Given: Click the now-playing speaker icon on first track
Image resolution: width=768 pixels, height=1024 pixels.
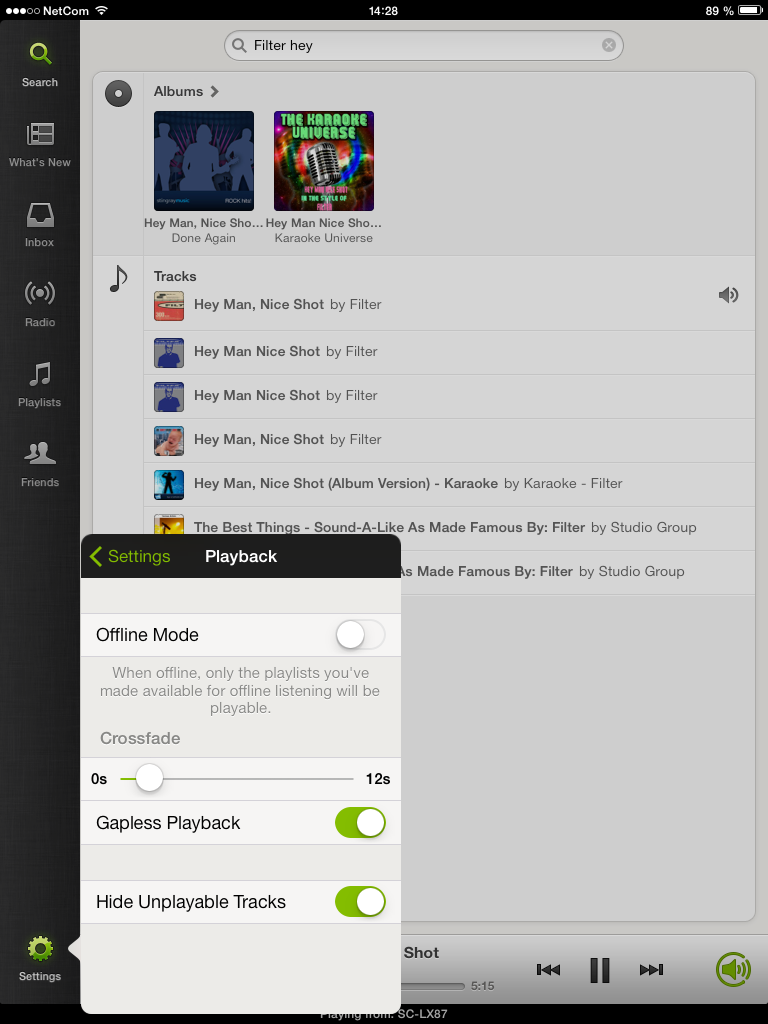Looking at the screenshot, I should click(728, 295).
